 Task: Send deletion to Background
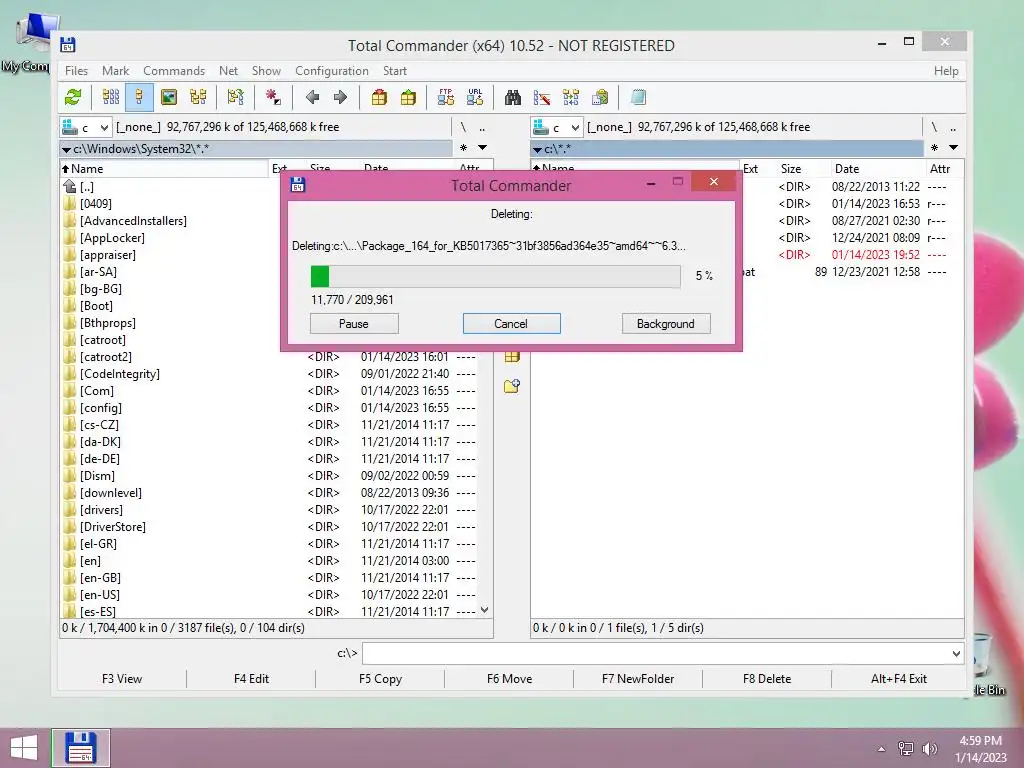[666, 323]
